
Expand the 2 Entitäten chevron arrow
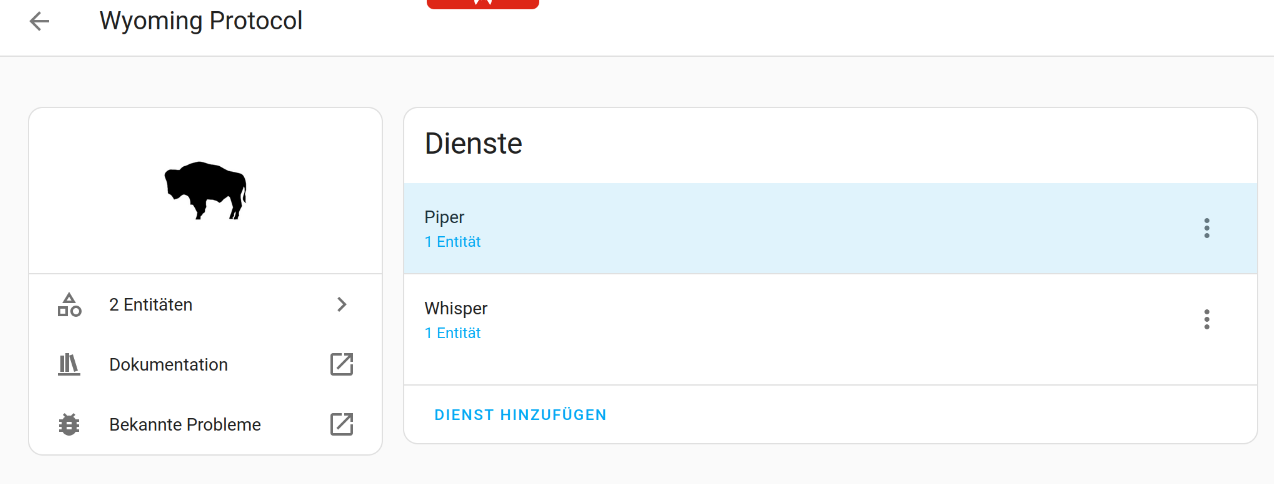pyautogui.click(x=342, y=305)
